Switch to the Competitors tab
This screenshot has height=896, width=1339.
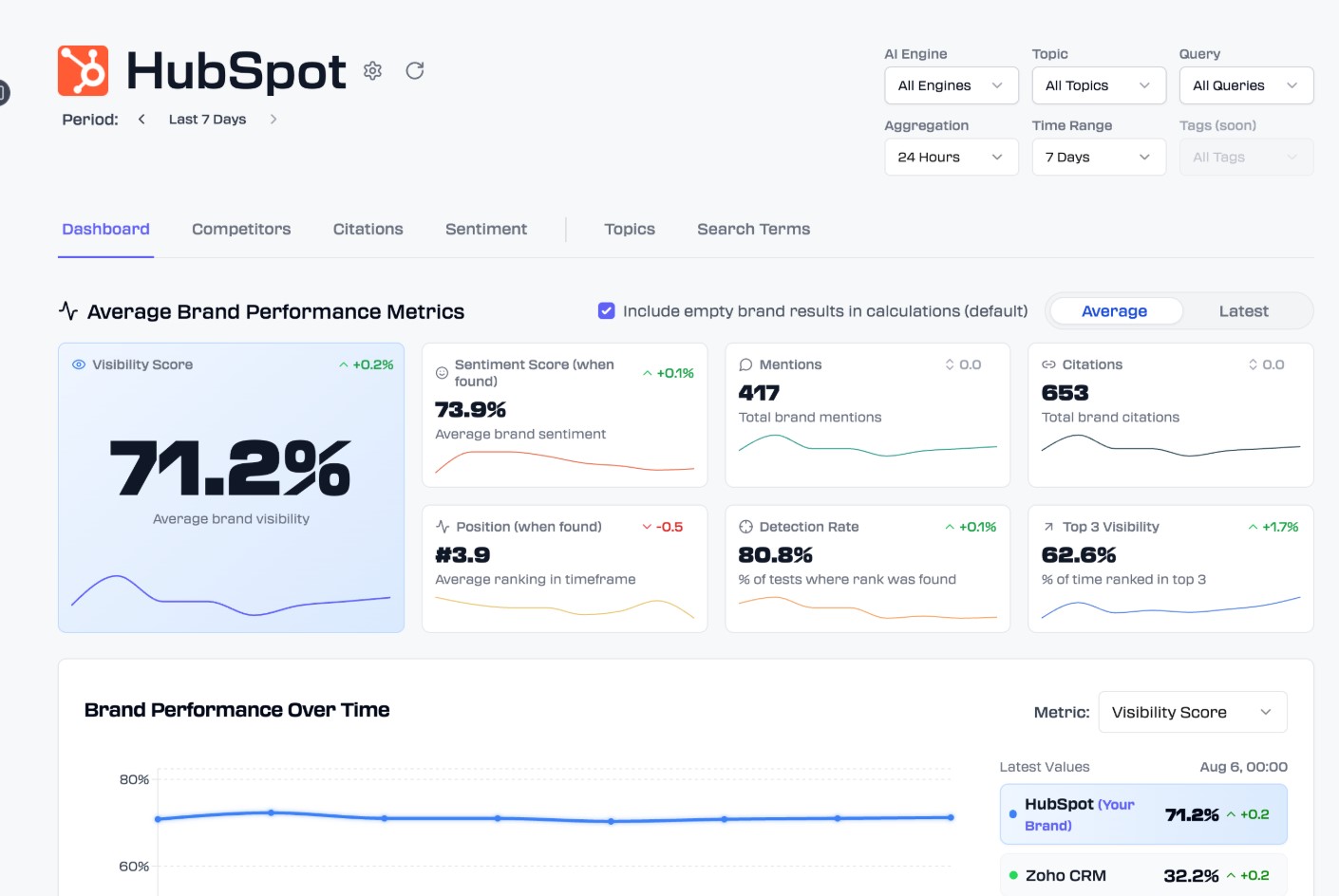(x=241, y=230)
